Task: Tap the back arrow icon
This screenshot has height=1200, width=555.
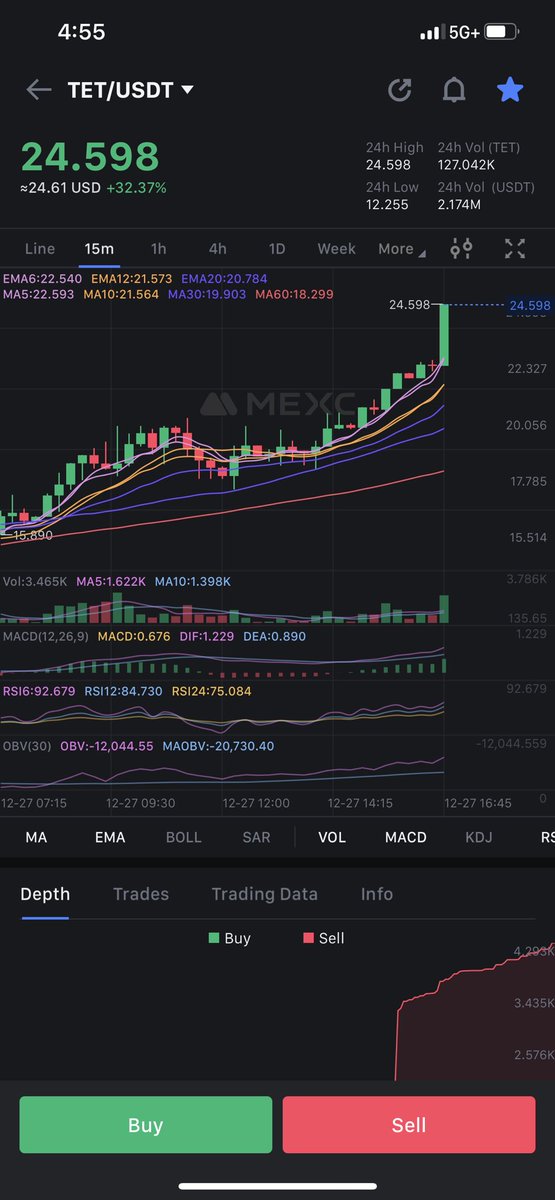Action: click(38, 90)
